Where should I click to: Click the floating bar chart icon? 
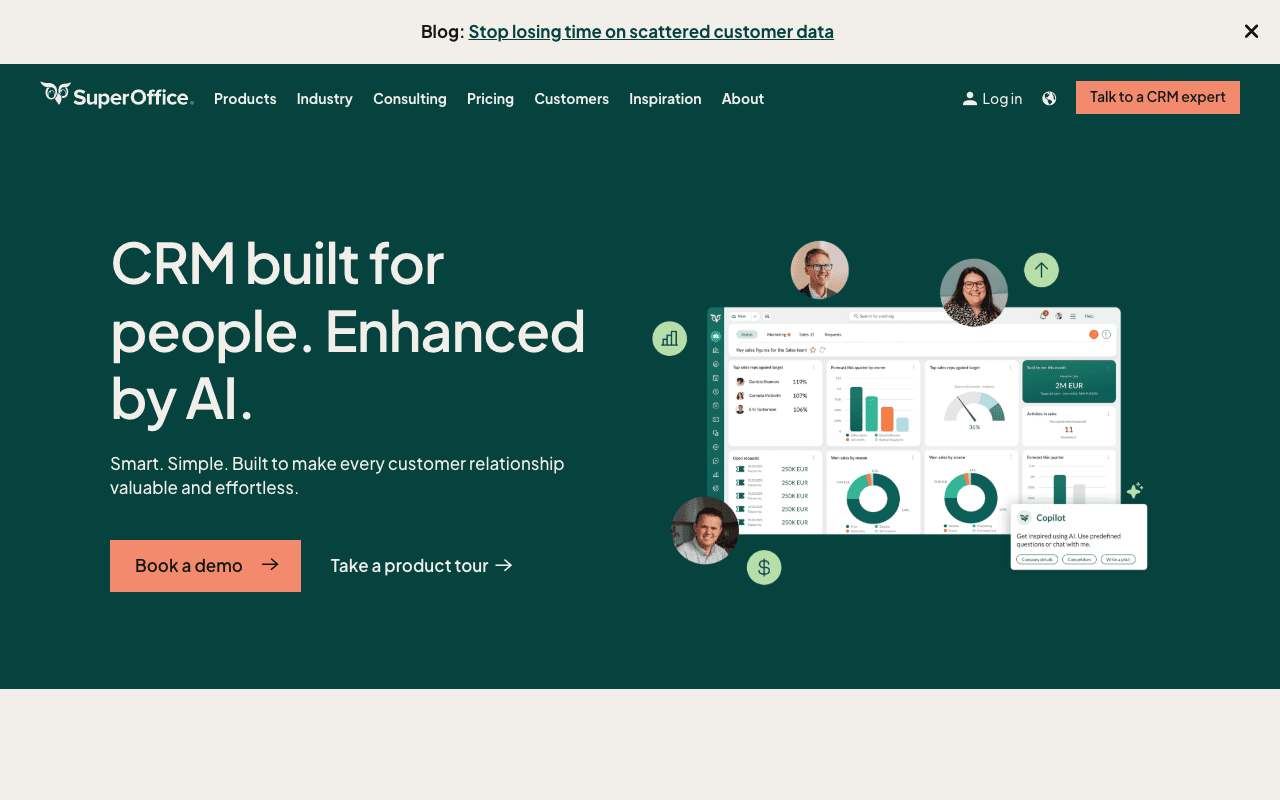[670, 338]
